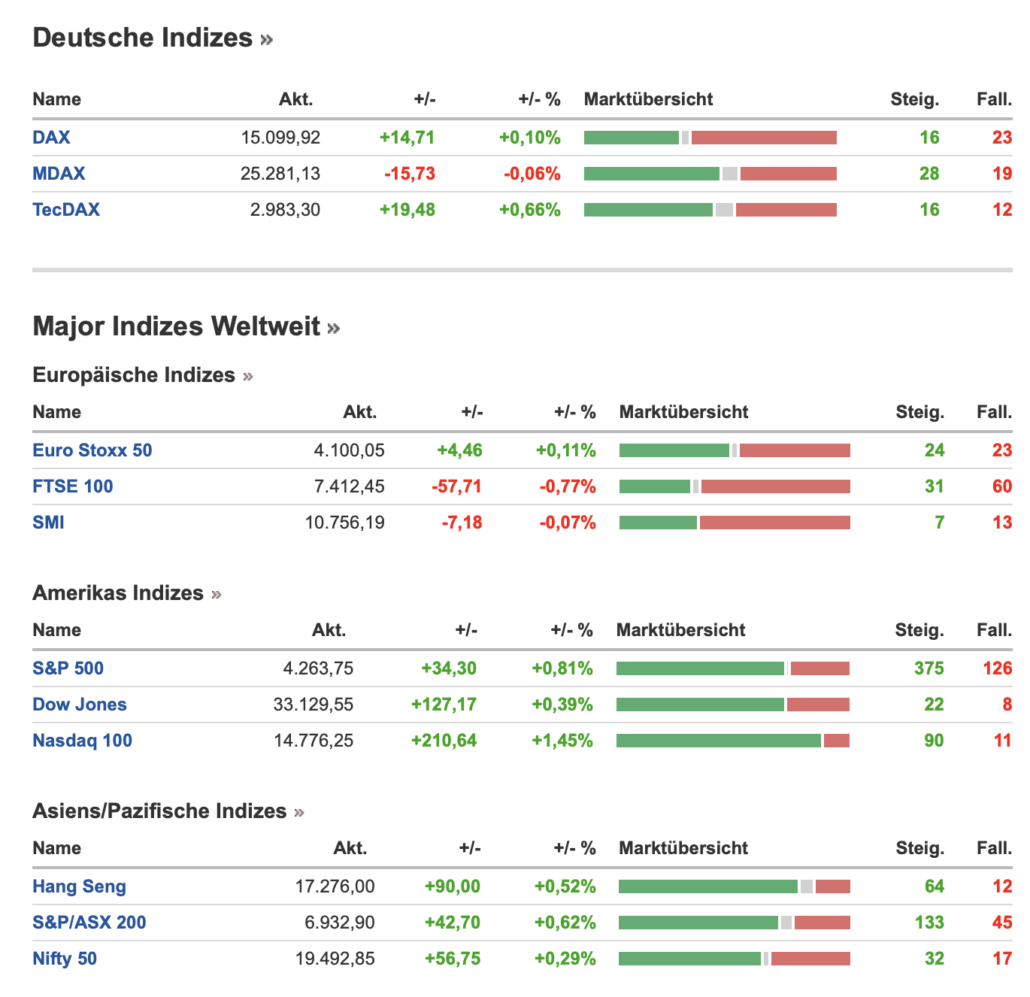Click the TecDAX percent change +0,66%
The height and width of the screenshot is (997, 1030).
529,210
